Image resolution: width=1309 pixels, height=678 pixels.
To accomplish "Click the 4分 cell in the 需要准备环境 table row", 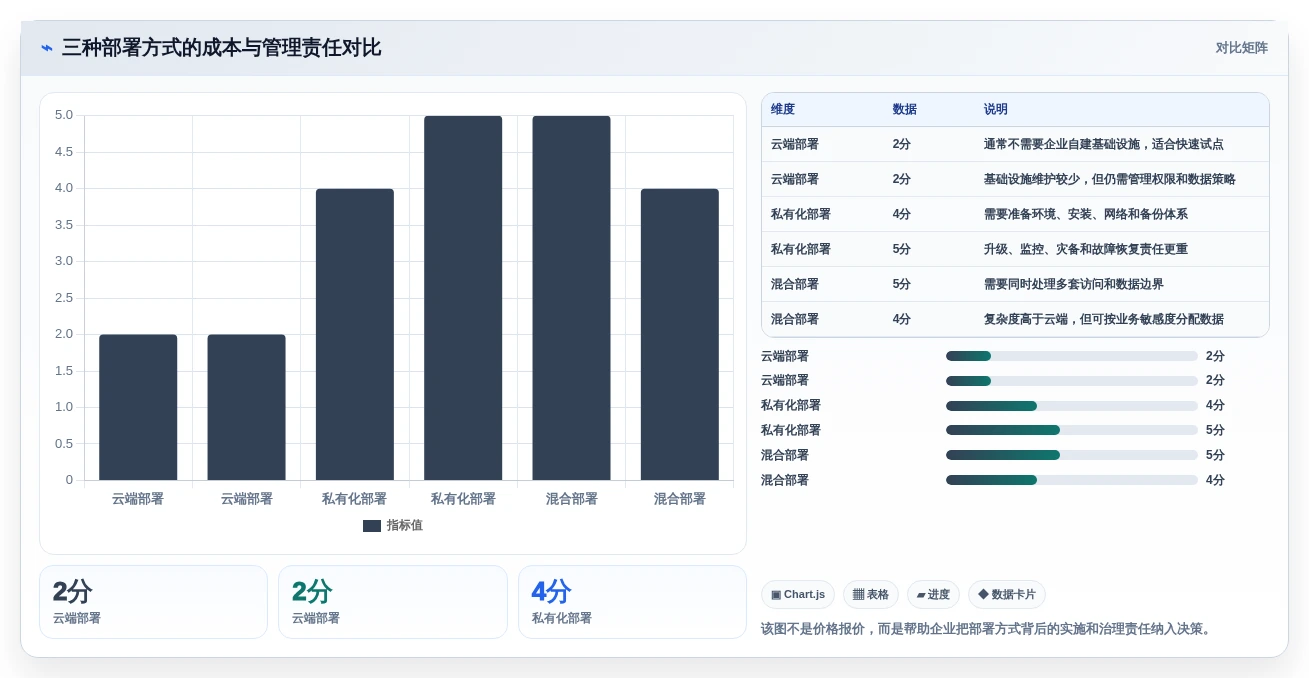I will click(902, 214).
